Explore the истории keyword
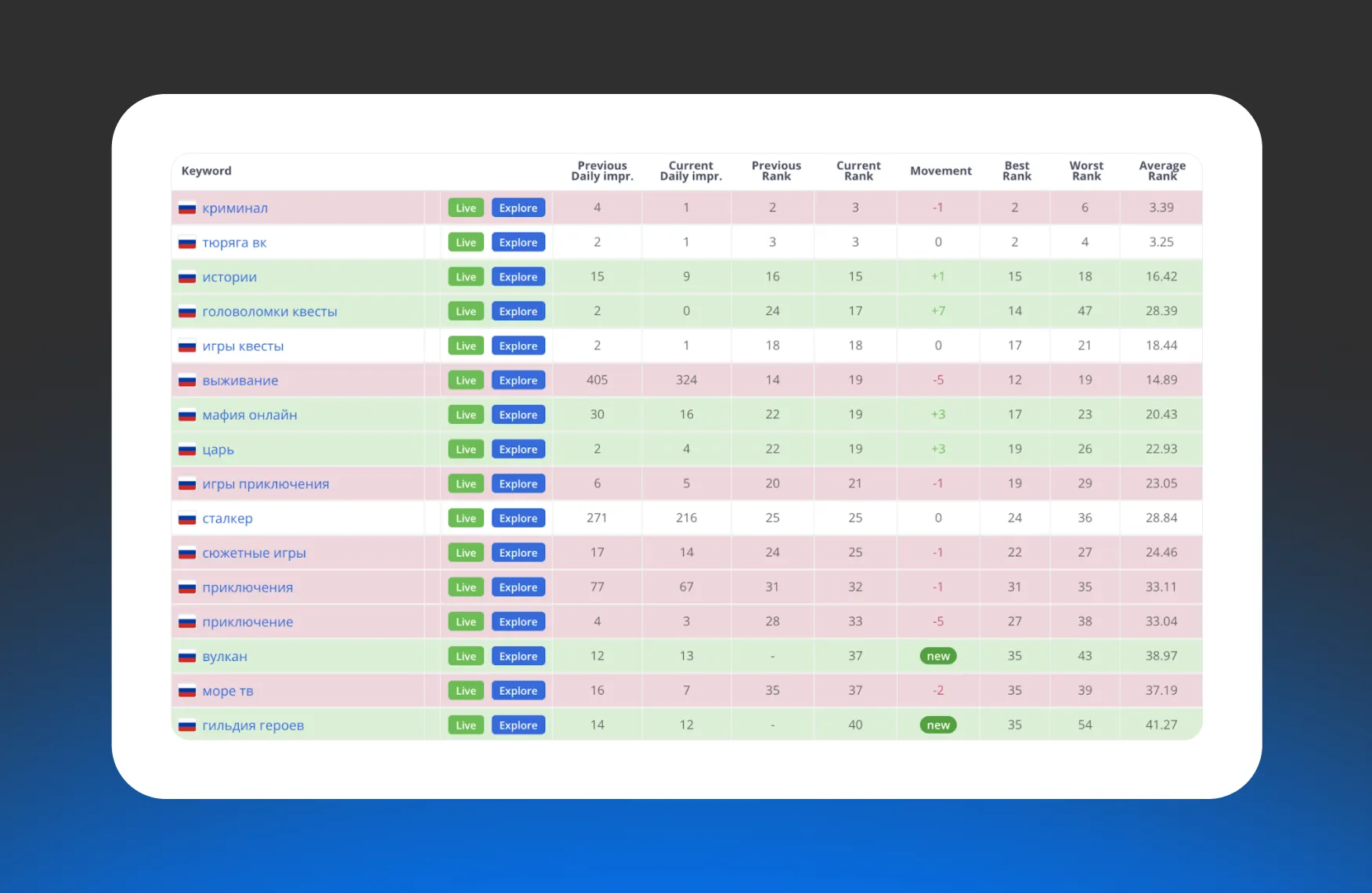Screen dimensions: 1372x893 [x=518, y=277]
